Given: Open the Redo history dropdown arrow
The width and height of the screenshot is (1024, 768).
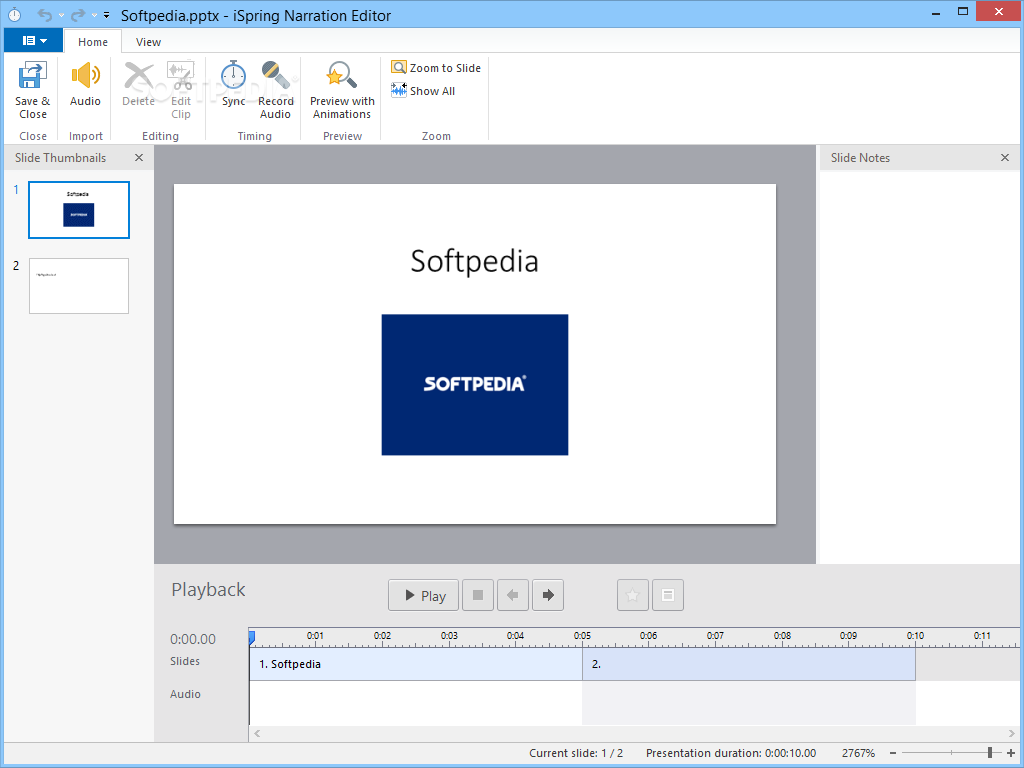Looking at the screenshot, I should tap(94, 14).
